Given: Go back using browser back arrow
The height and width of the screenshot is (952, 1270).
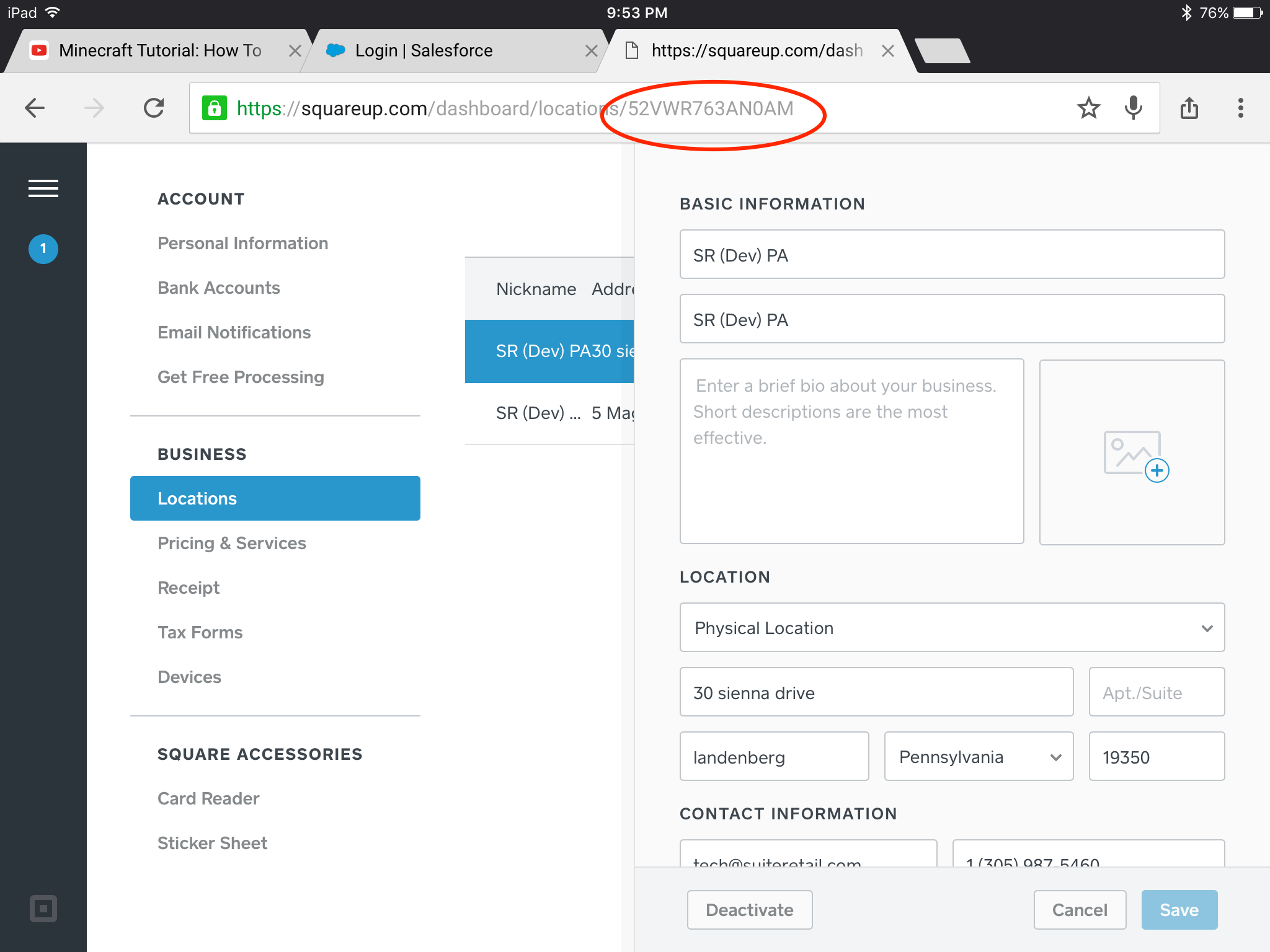Looking at the screenshot, I should click(x=35, y=108).
